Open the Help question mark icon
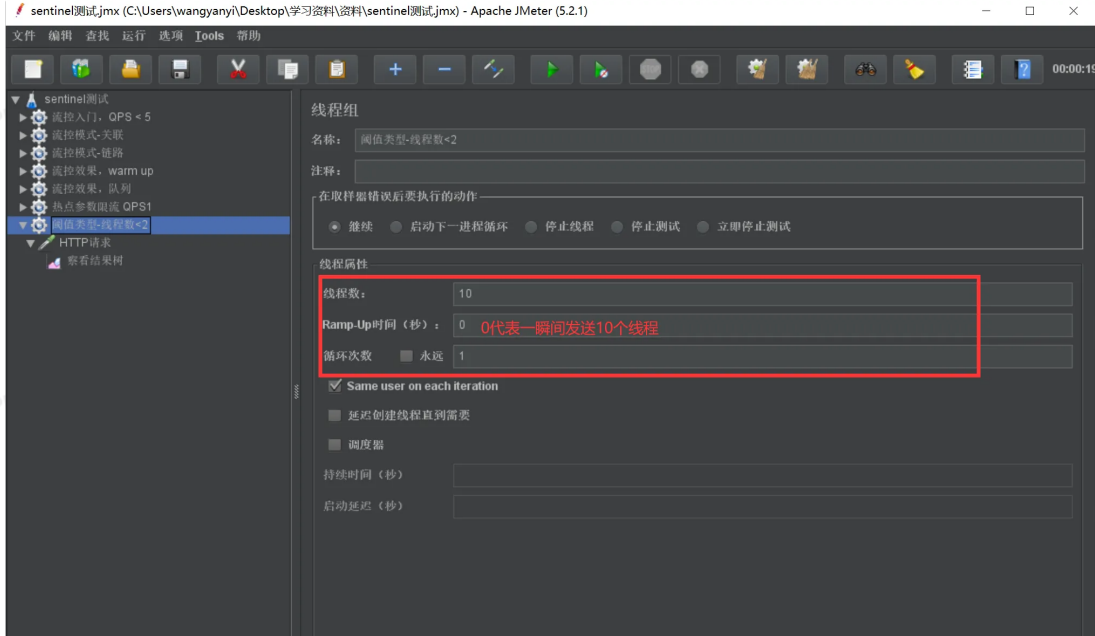1095x636 pixels. [1022, 69]
